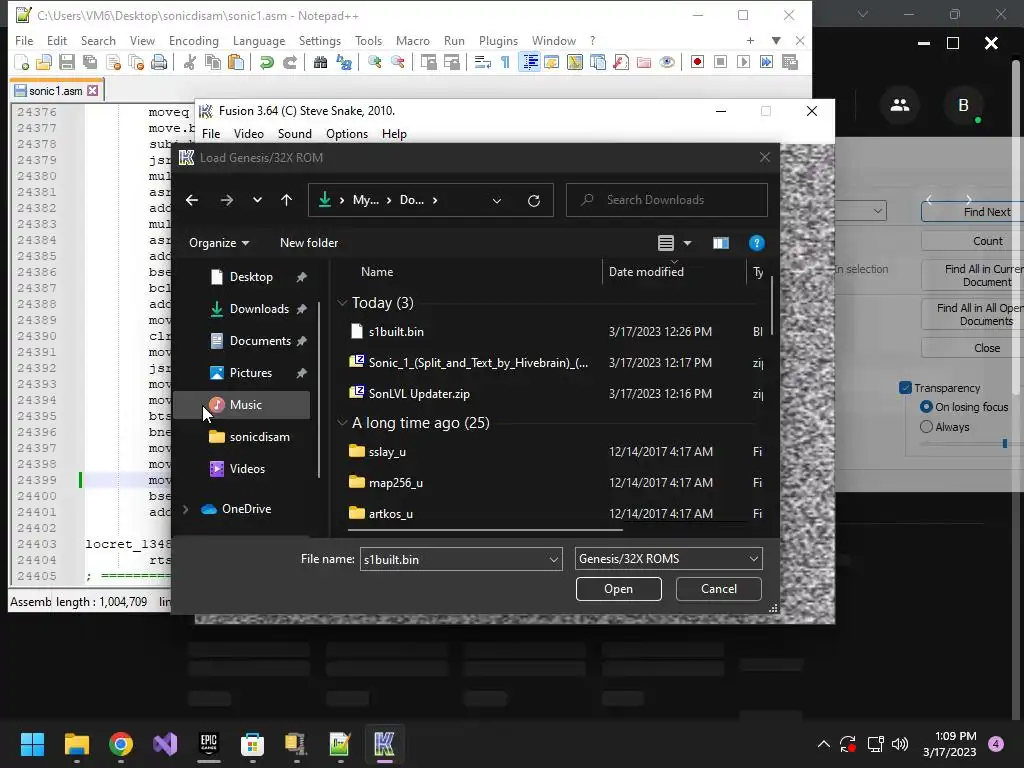Open Google Chrome from the taskbar

coord(121,744)
